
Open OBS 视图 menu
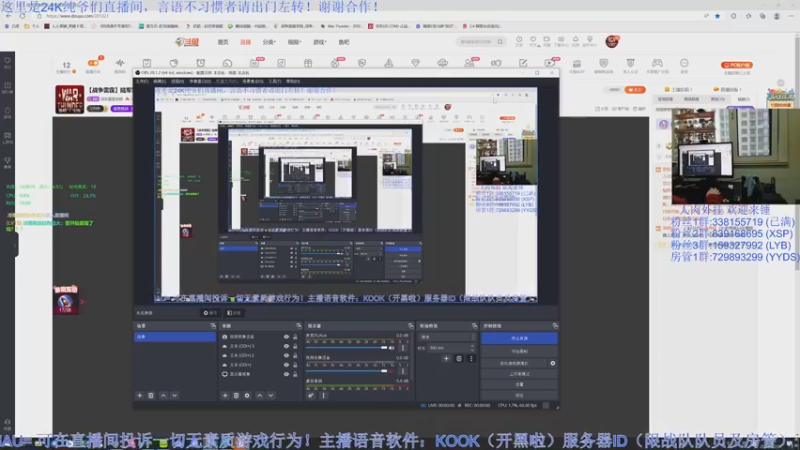pyautogui.click(x=177, y=81)
